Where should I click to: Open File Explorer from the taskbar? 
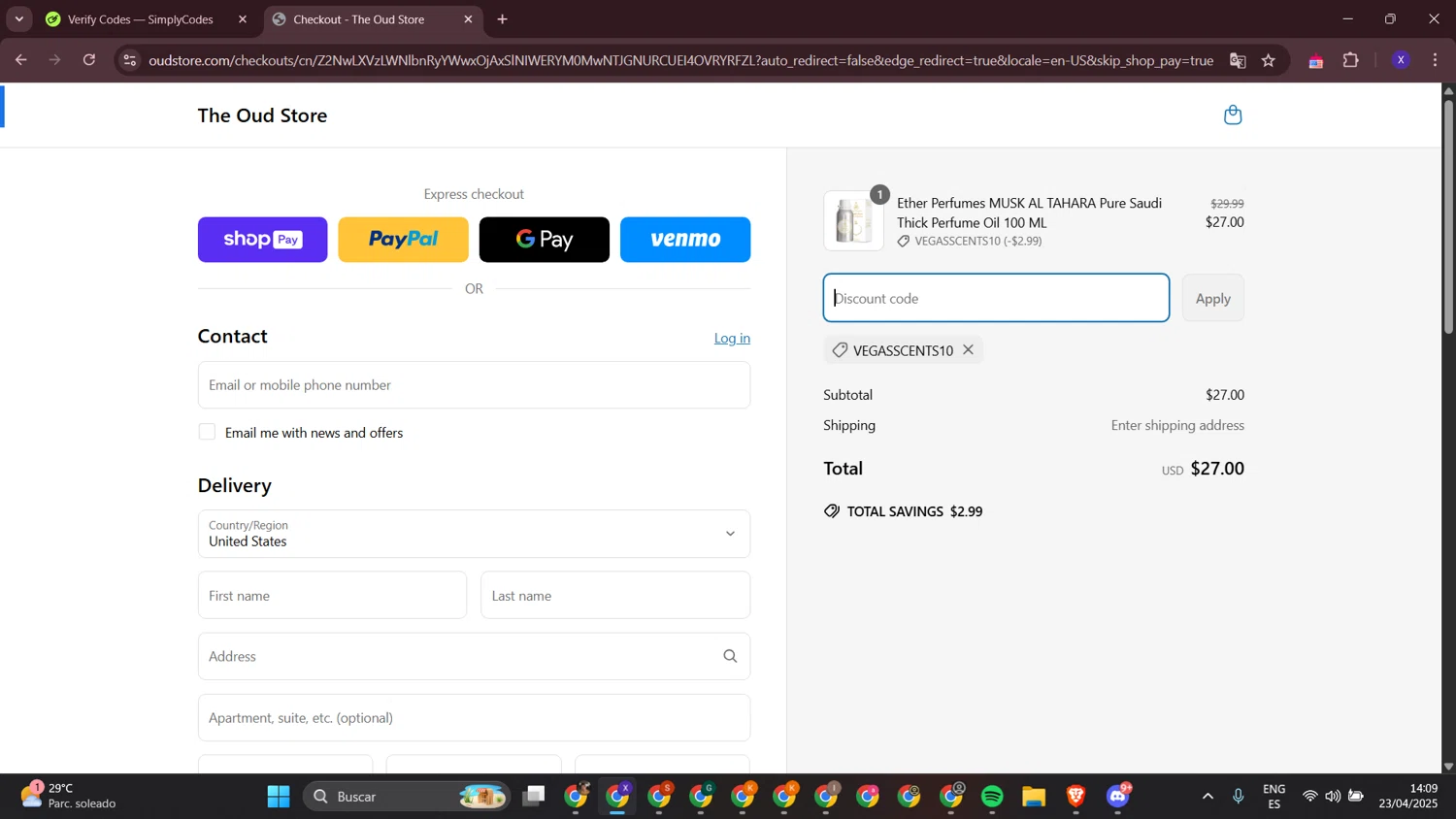coord(1034,797)
